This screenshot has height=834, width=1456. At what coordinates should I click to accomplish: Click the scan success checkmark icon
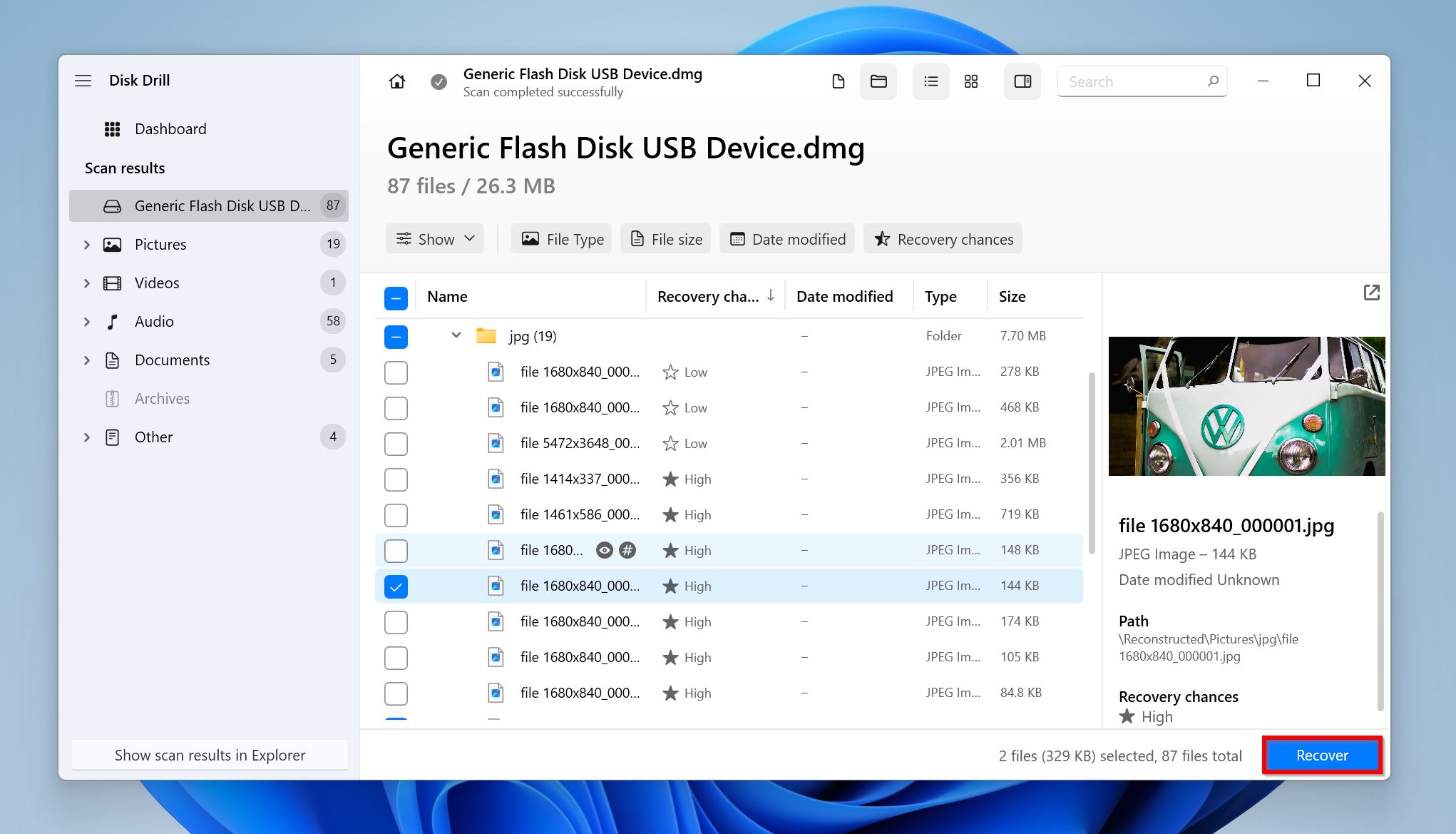pos(439,81)
